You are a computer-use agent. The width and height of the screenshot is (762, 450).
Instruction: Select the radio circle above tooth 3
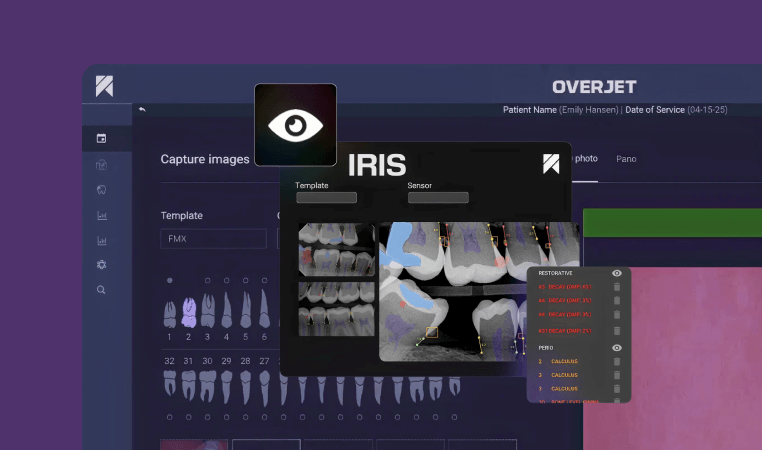click(x=208, y=280)
